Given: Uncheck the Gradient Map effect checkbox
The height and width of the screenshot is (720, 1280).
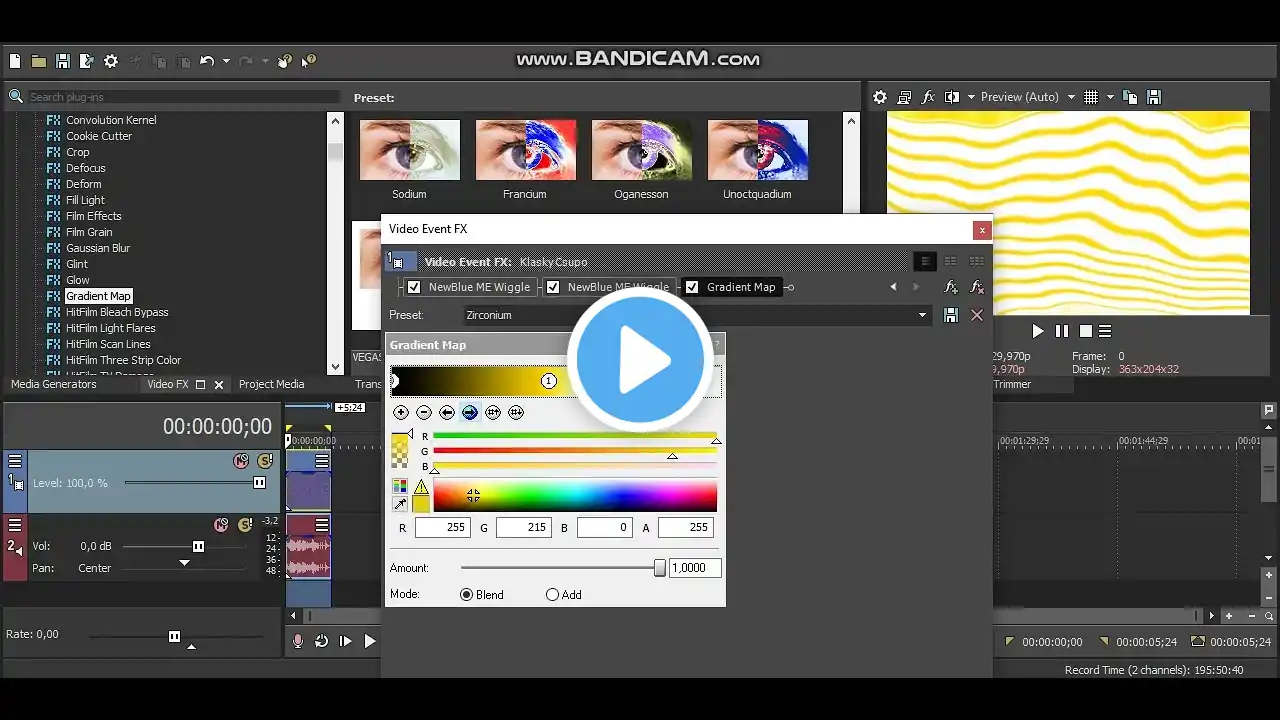Looking at the screenshot, I should click(692, 287).
